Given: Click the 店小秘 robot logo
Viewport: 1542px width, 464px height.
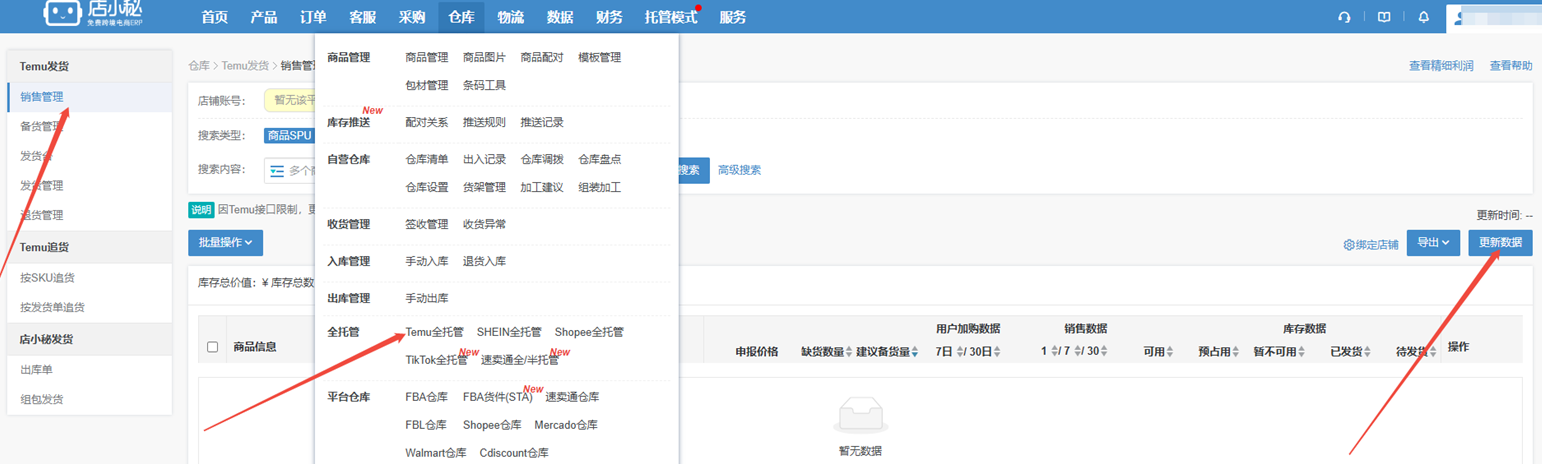Looking at the screenshot, I should [63, 14].
